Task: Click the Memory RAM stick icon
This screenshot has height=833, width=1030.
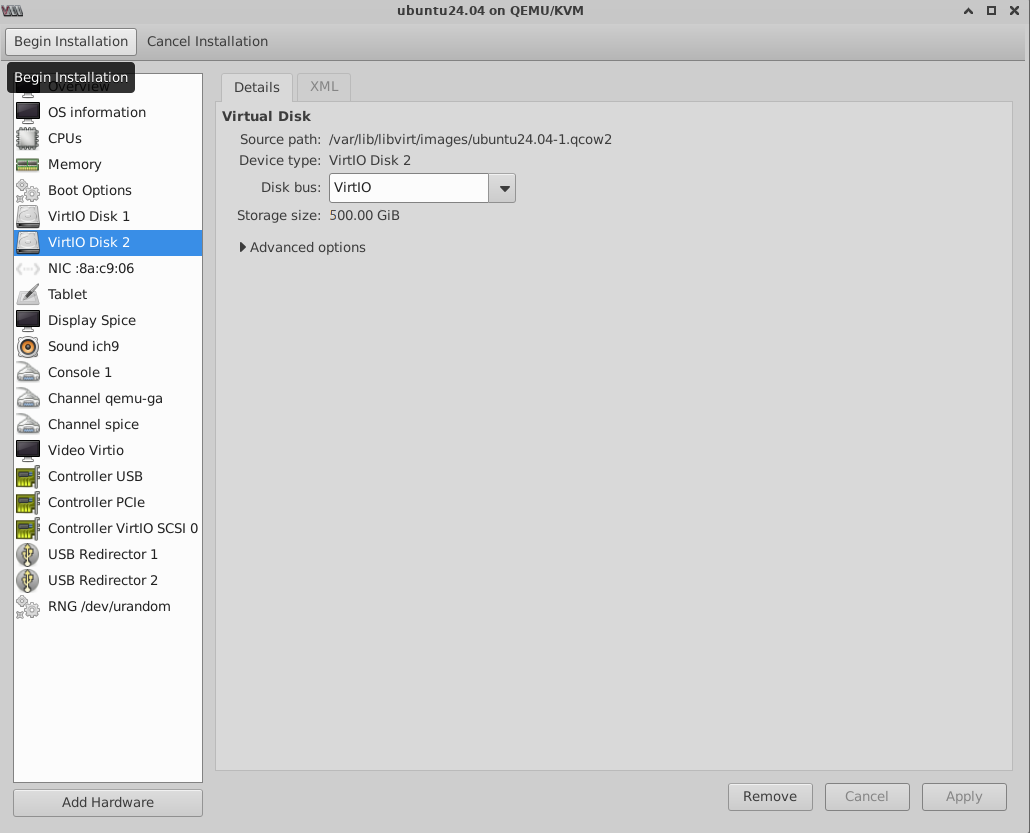Action: [x=28, y=164]
